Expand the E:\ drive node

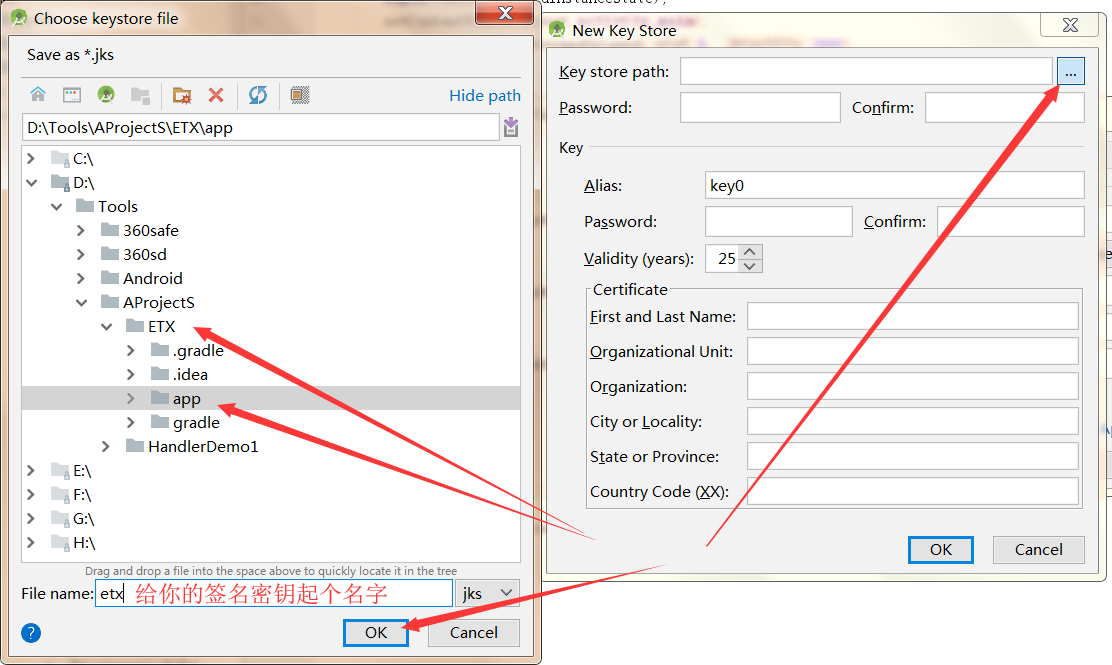tap(30, 471)
